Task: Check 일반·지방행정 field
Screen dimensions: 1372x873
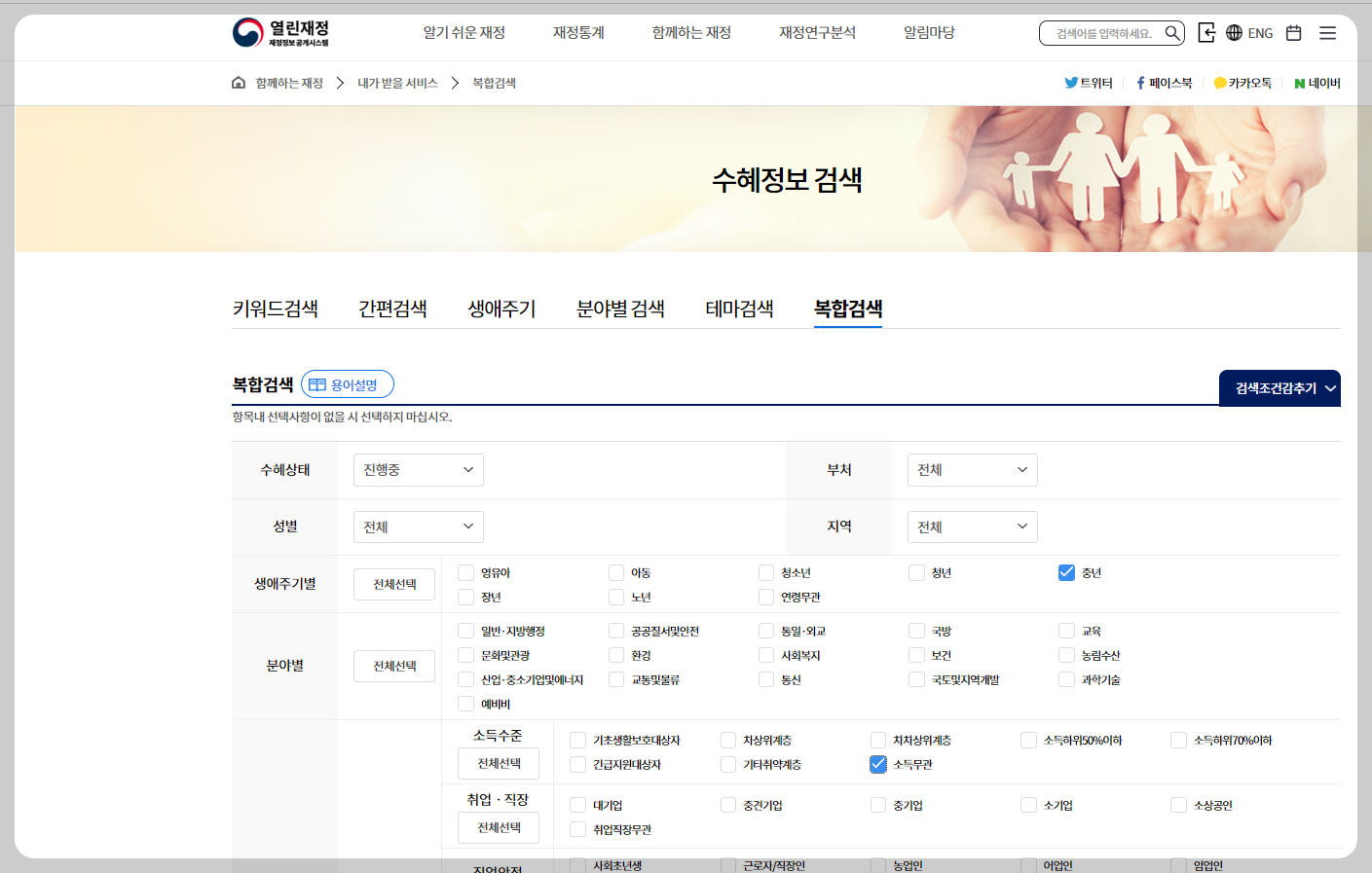Action: coord(466,631)
